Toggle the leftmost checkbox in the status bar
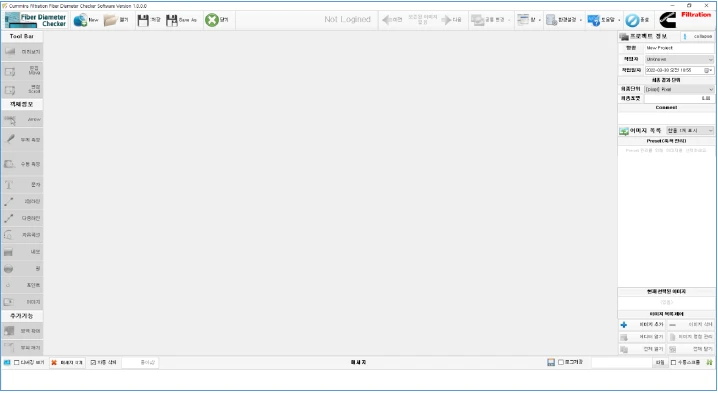The image size is (718, 393). pyautogui.click(x=16, y=362)
